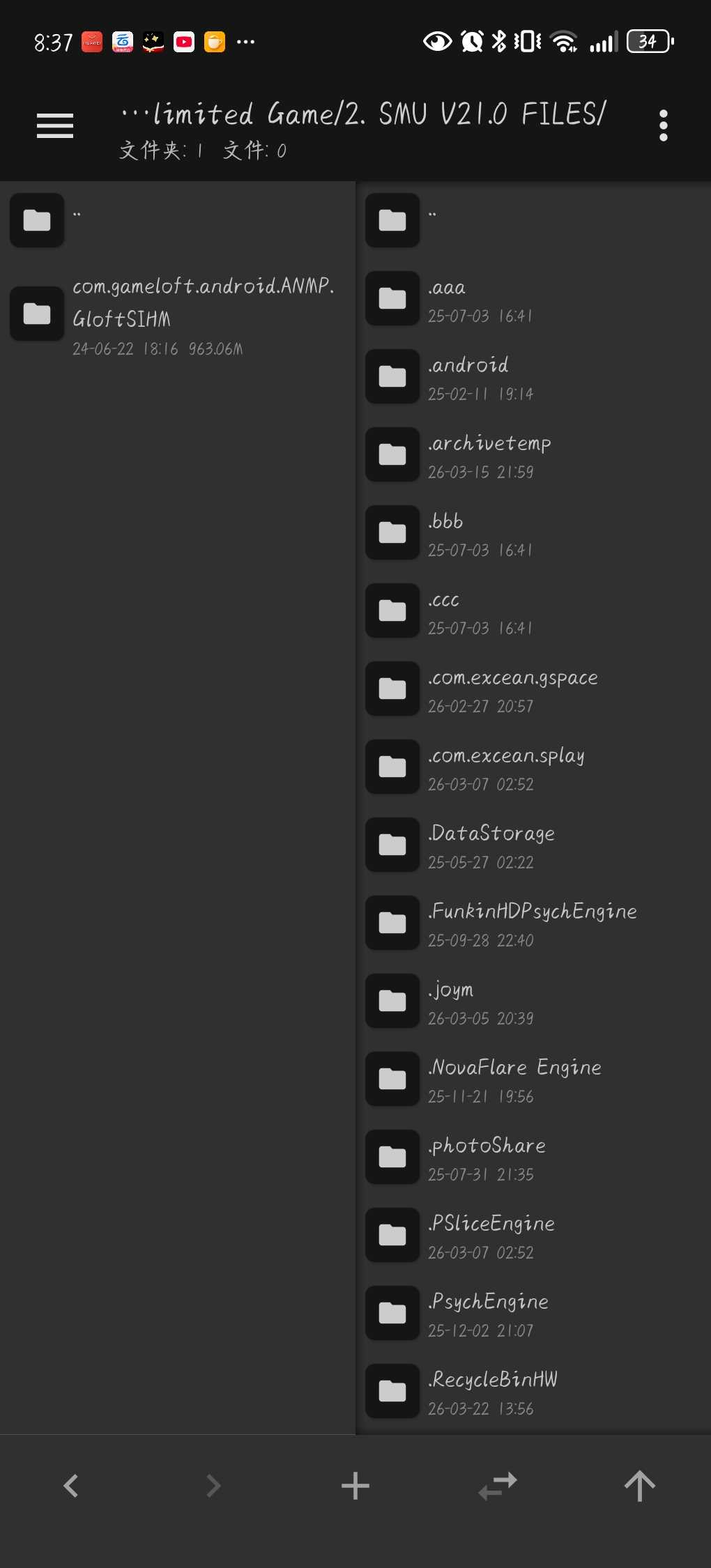The image size is (711, 1568).
Task: Tap the up arrow to go up
Action: click(640, 1485)
